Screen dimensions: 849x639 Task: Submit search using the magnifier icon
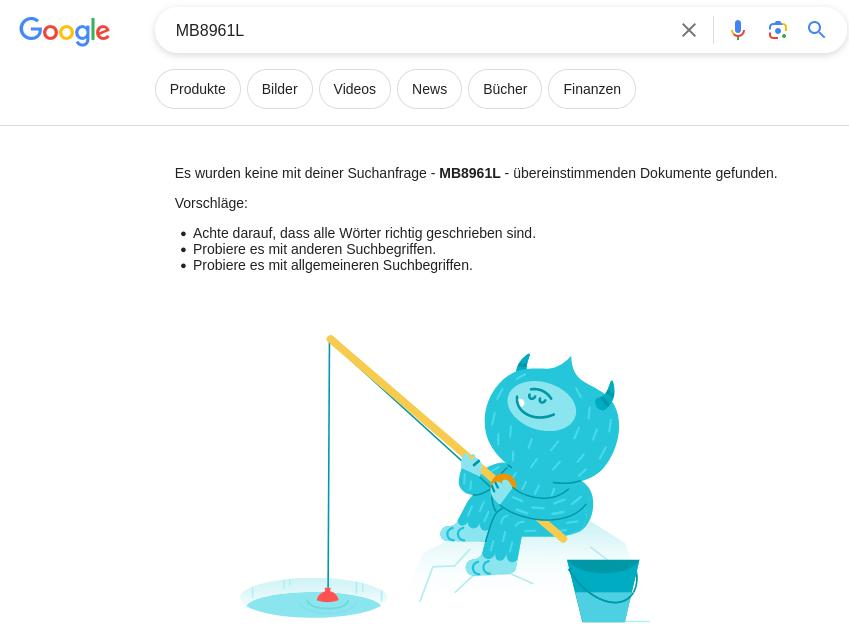tap(817, 30)
